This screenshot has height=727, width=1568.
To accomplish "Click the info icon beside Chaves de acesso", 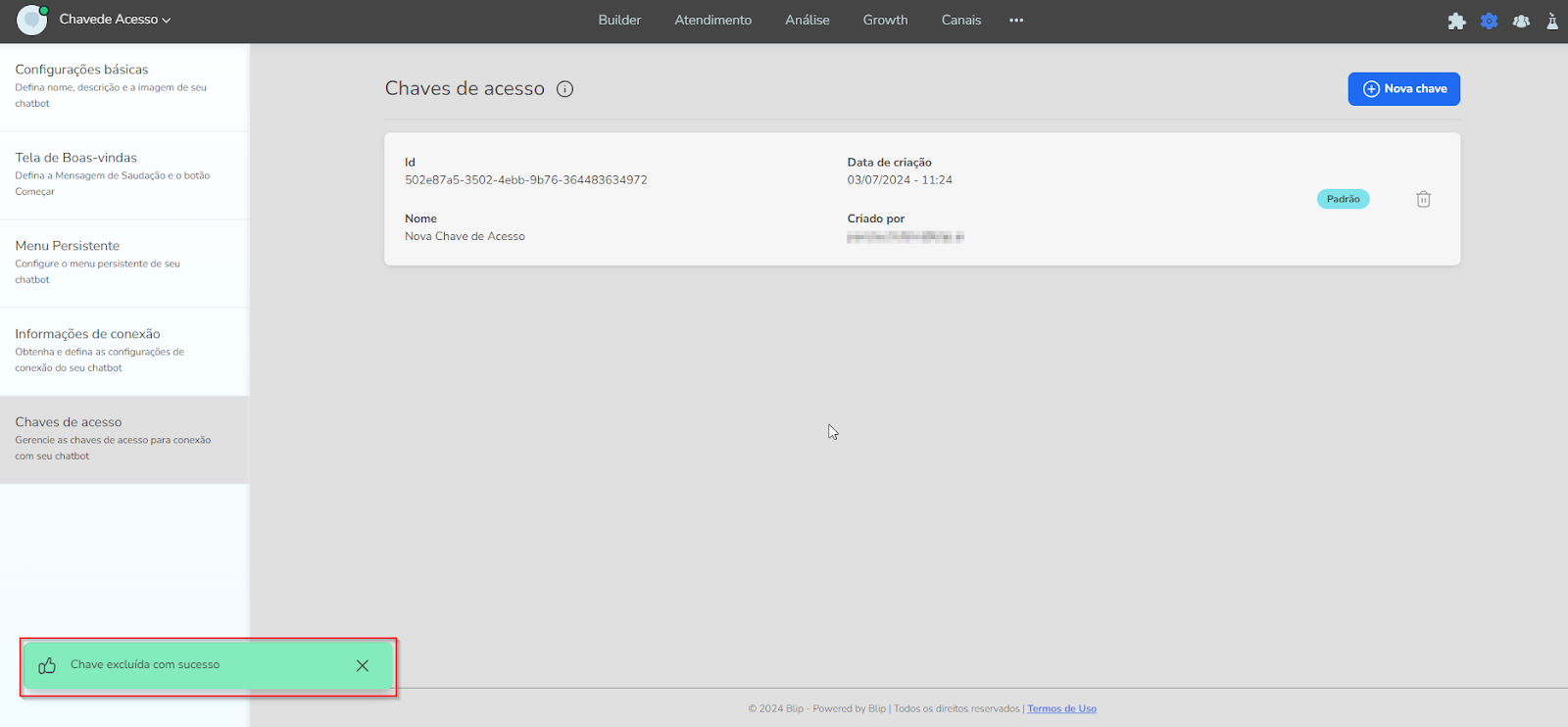I will pyautogui.click(x=564, y=89).
